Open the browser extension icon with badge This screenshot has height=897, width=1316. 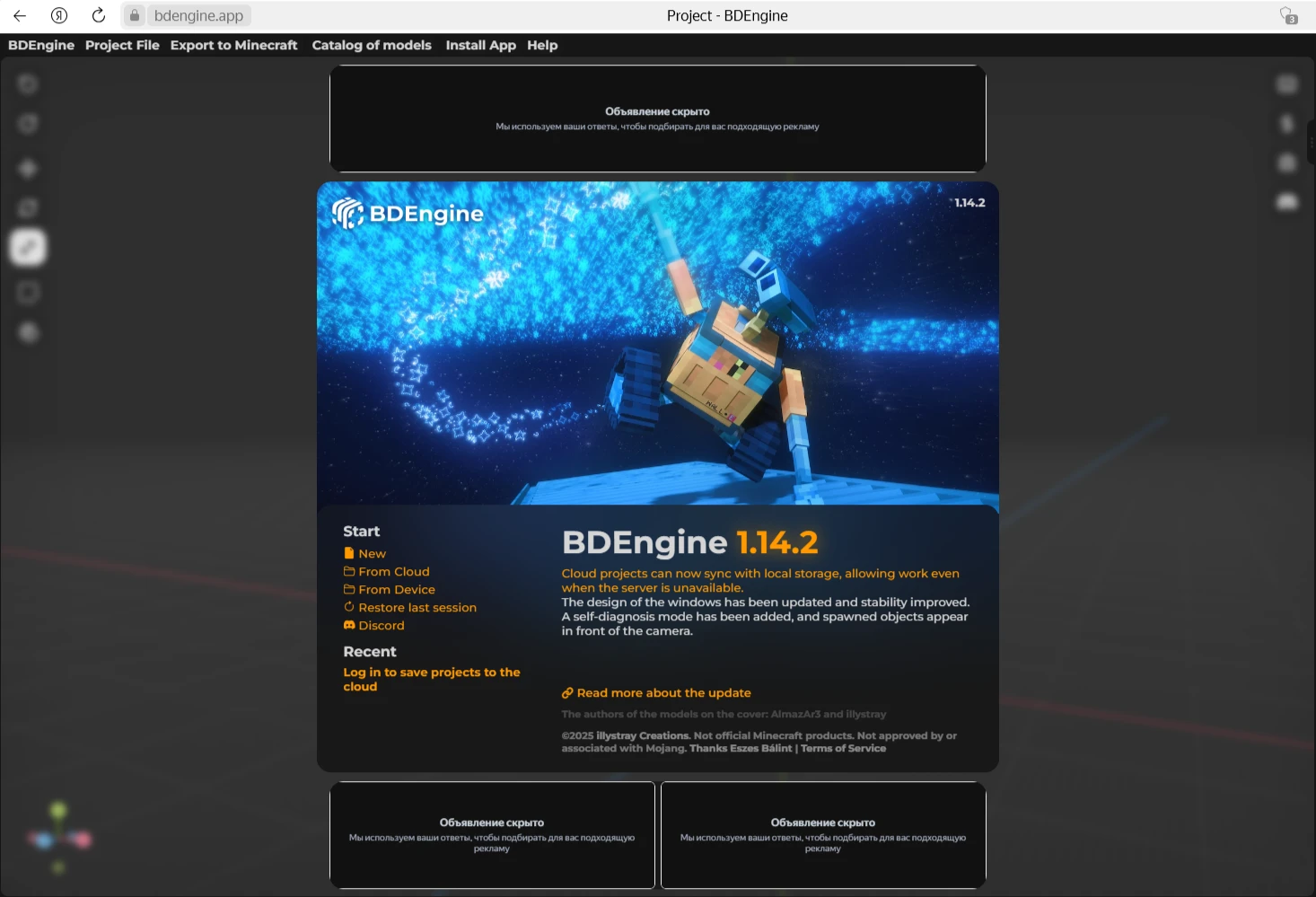[x=1288, y=15]
